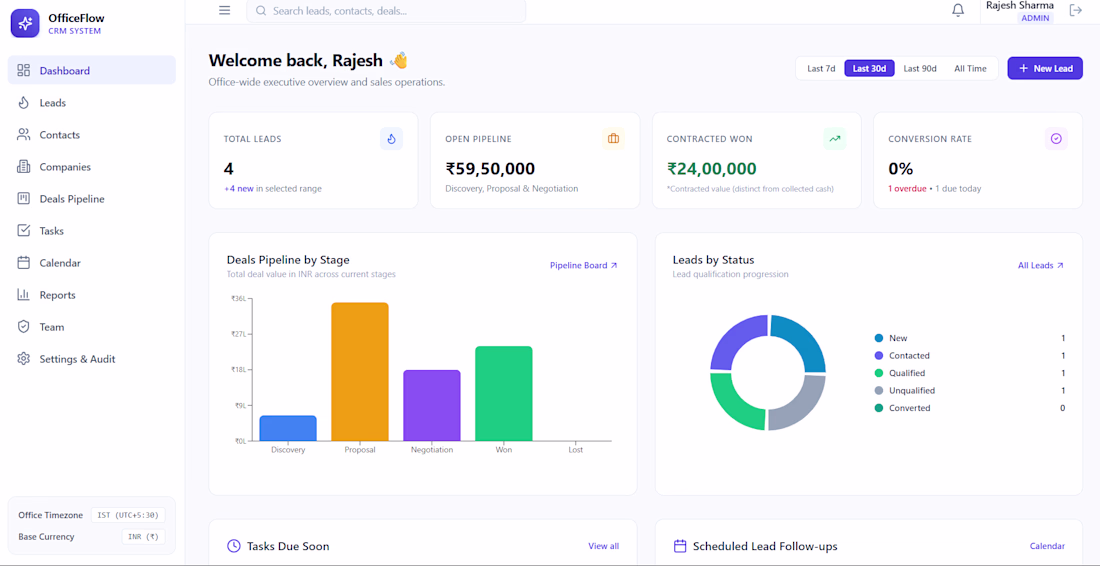
Task: Focus the Search leads, contacts, deals field
Action: point(386,11)
